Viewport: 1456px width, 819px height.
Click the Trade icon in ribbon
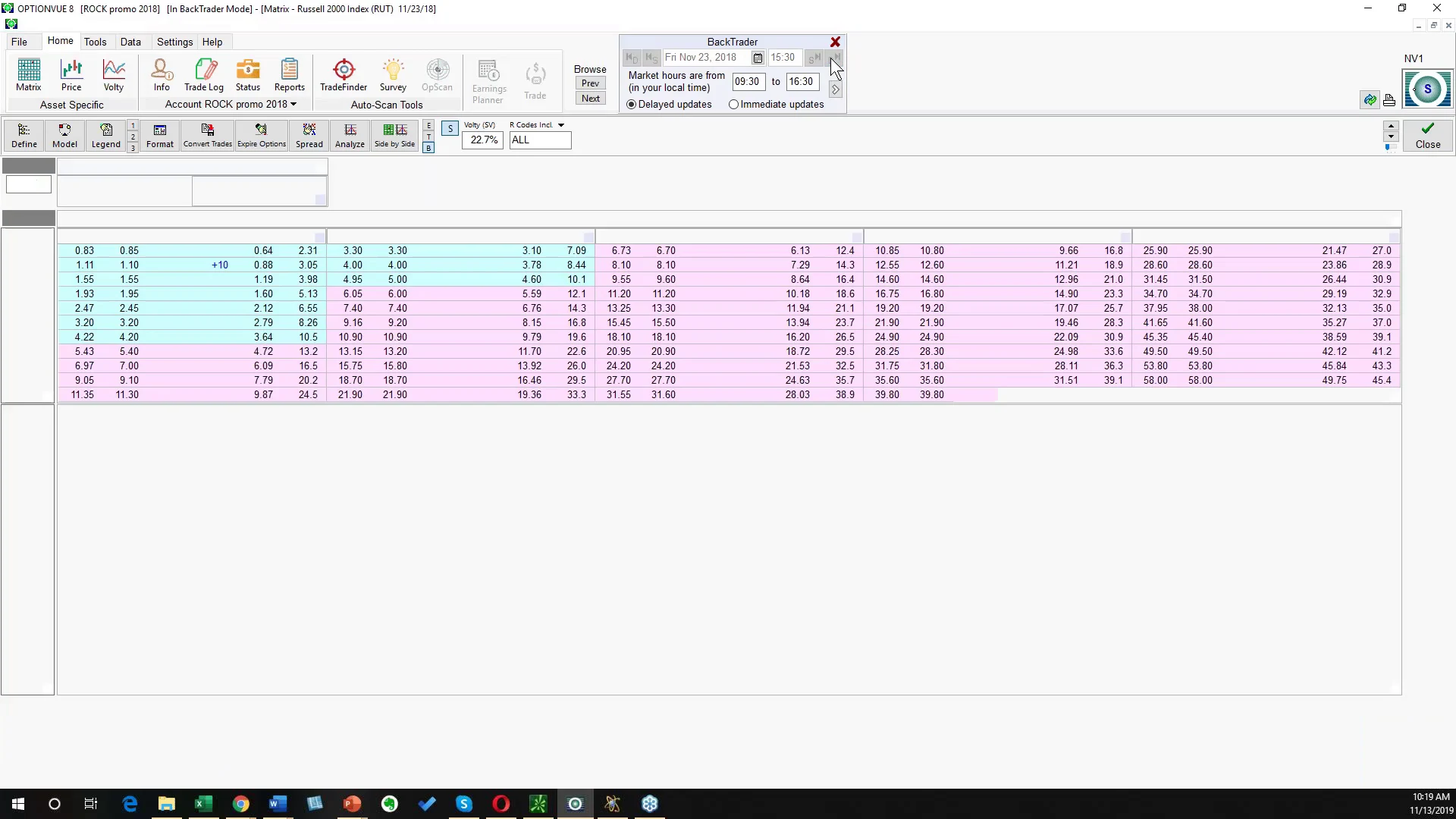pos(535,81)
